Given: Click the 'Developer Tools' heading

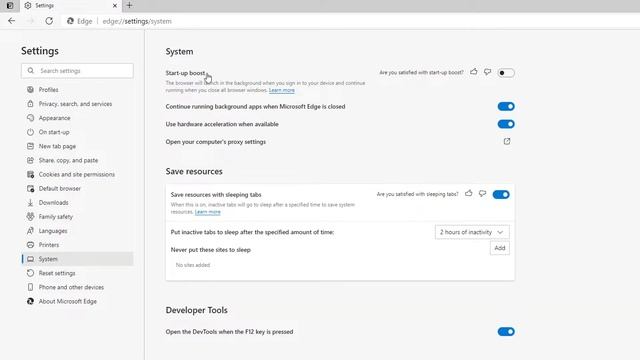Looking at the screenshot, I should coord(196,310).
